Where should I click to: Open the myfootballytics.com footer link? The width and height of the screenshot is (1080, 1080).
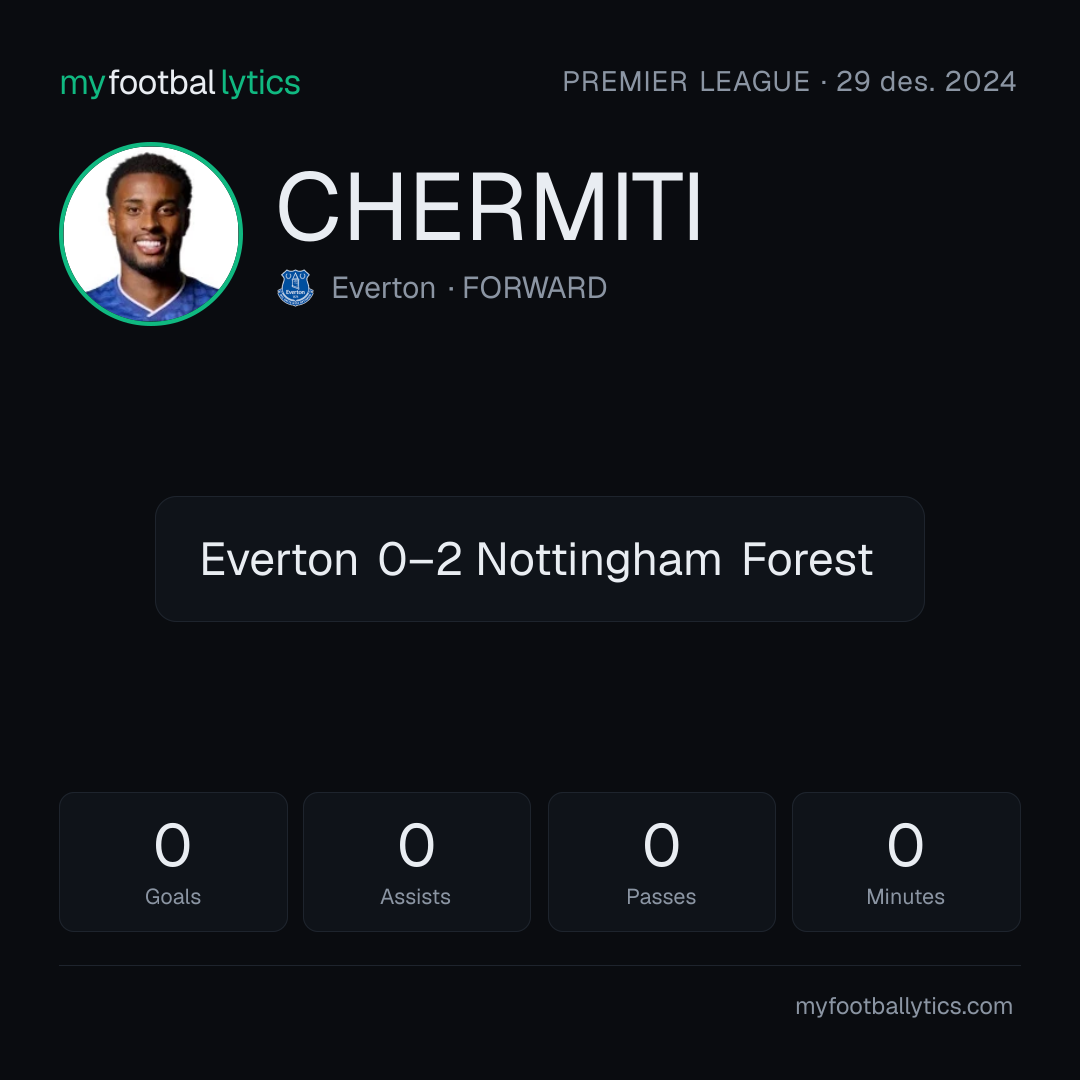[x=904, y=1006]
